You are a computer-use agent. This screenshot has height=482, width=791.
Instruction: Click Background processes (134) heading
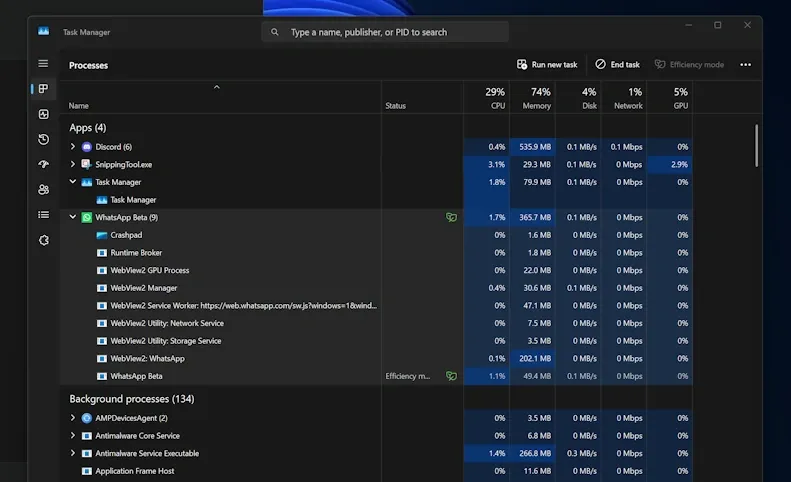click(132, 399)
